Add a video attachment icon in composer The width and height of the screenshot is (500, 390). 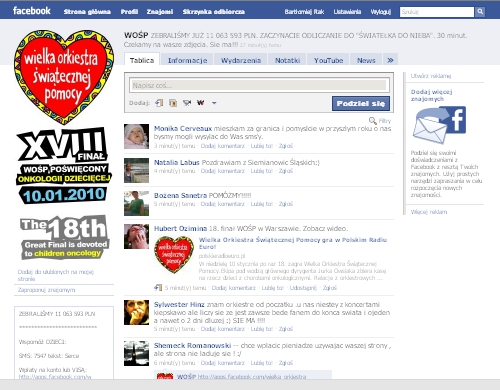click(187, 103)
